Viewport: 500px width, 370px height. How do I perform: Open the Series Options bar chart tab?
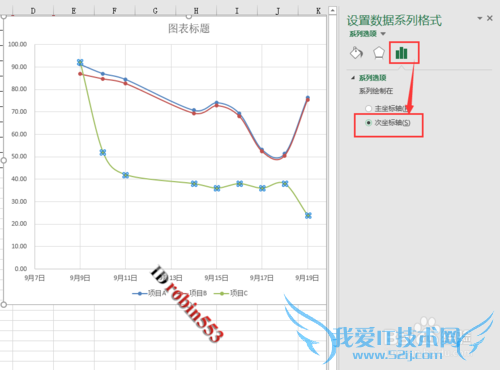point(402,53)
